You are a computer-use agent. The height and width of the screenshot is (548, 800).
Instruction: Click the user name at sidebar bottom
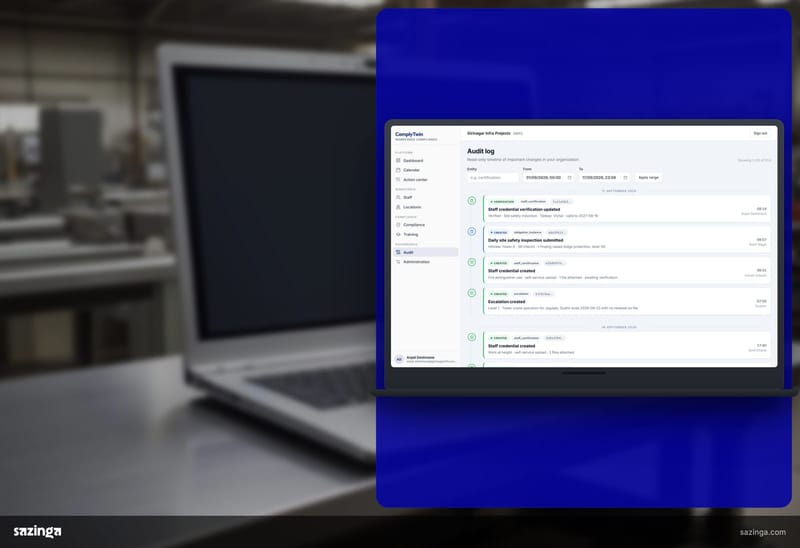pyautogui.click(x=420, y=357)
